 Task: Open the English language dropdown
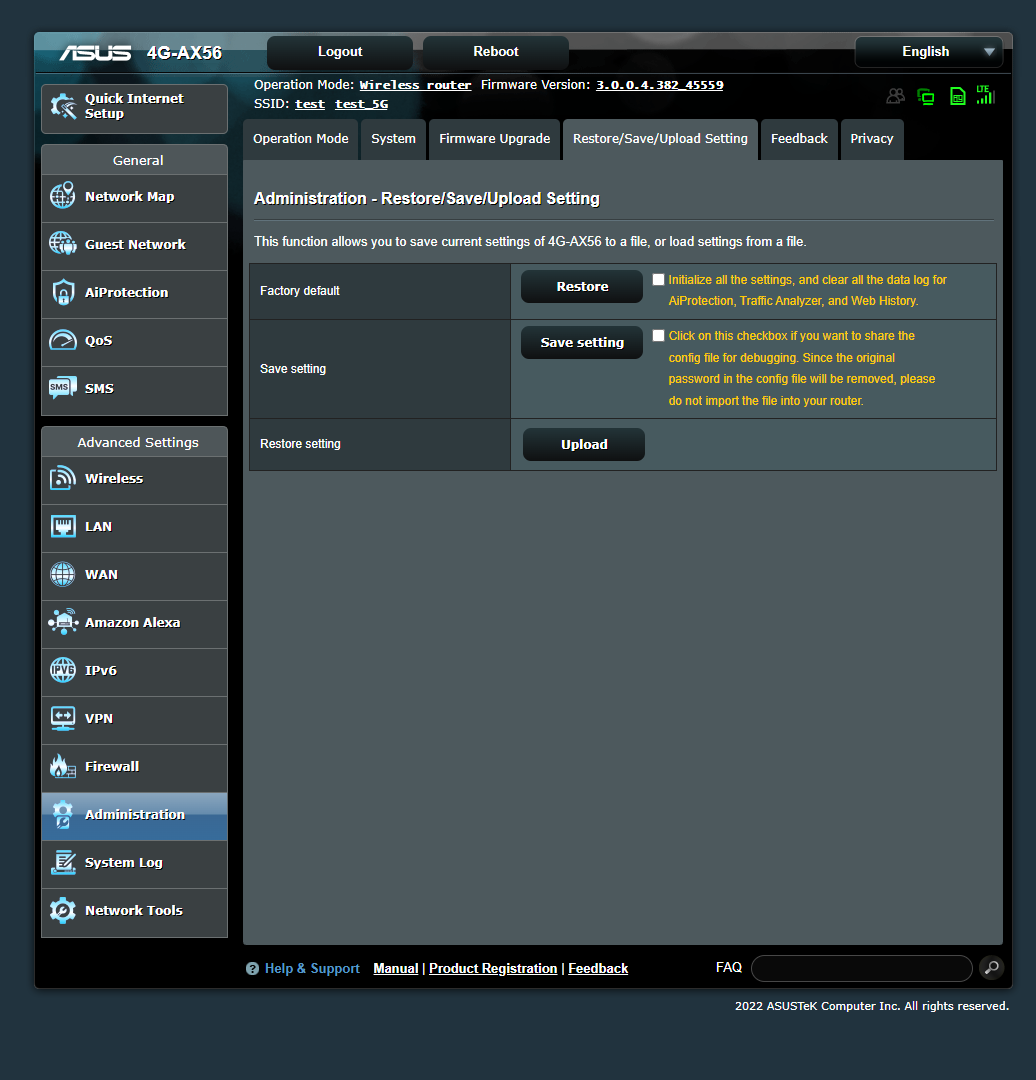pos(929,52)
